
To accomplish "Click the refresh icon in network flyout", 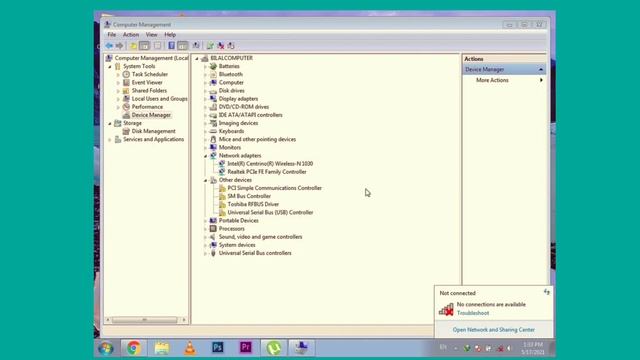I will 547,292.
